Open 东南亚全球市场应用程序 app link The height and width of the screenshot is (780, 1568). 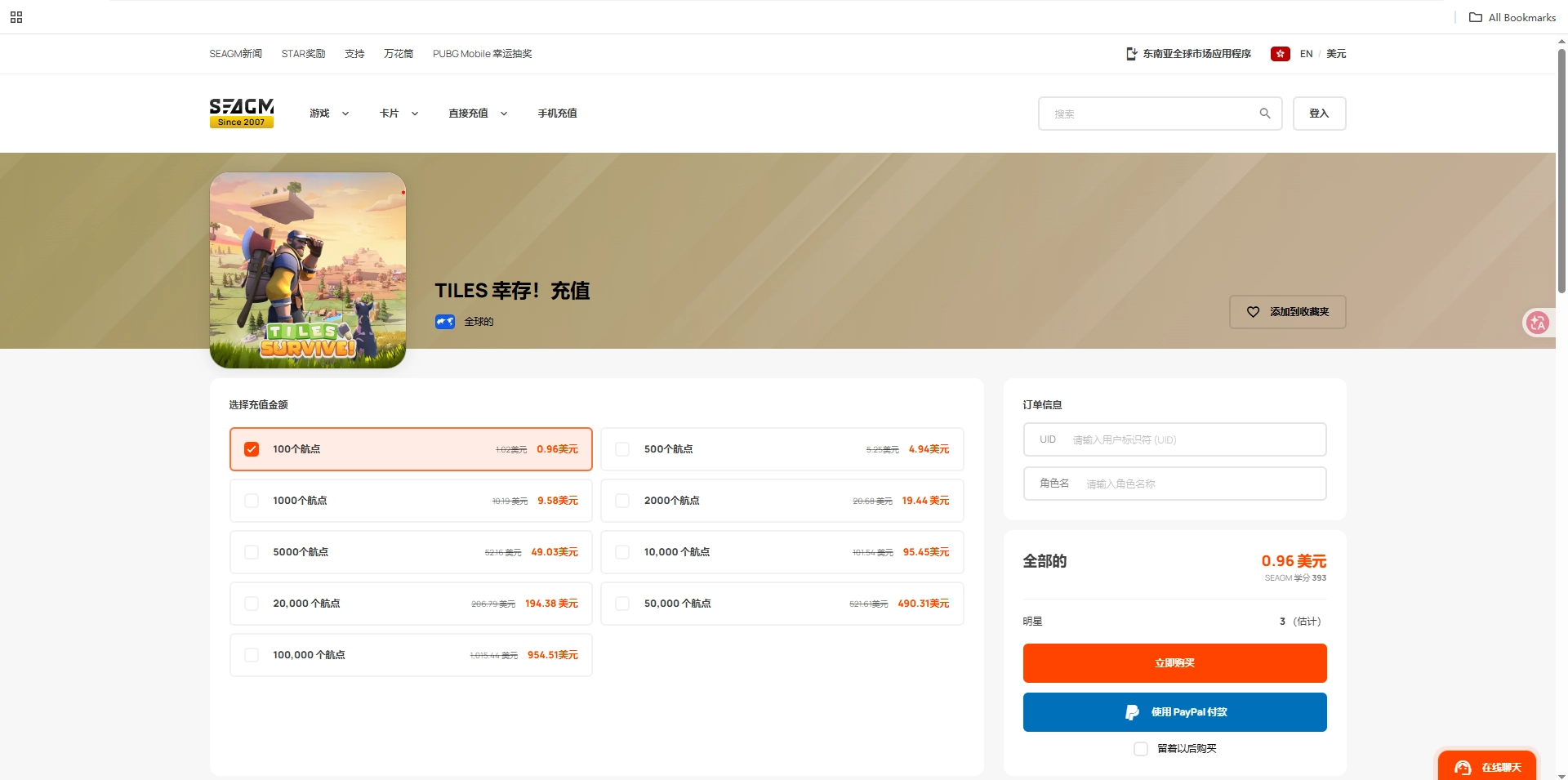pos(1188,54)
